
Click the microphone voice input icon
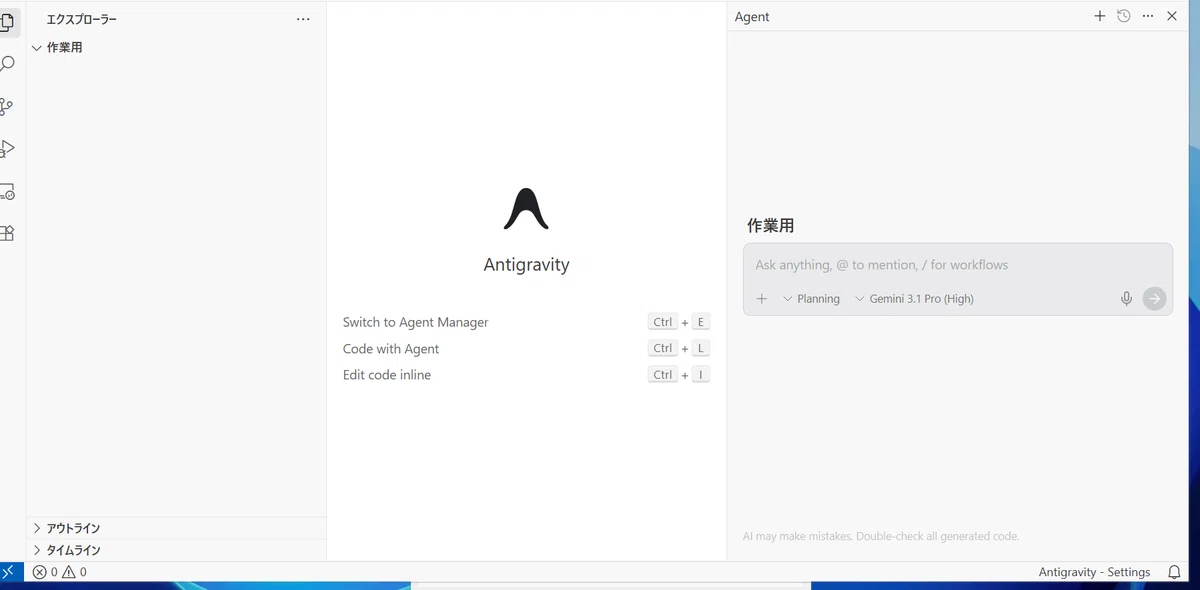click(1126, 298)
